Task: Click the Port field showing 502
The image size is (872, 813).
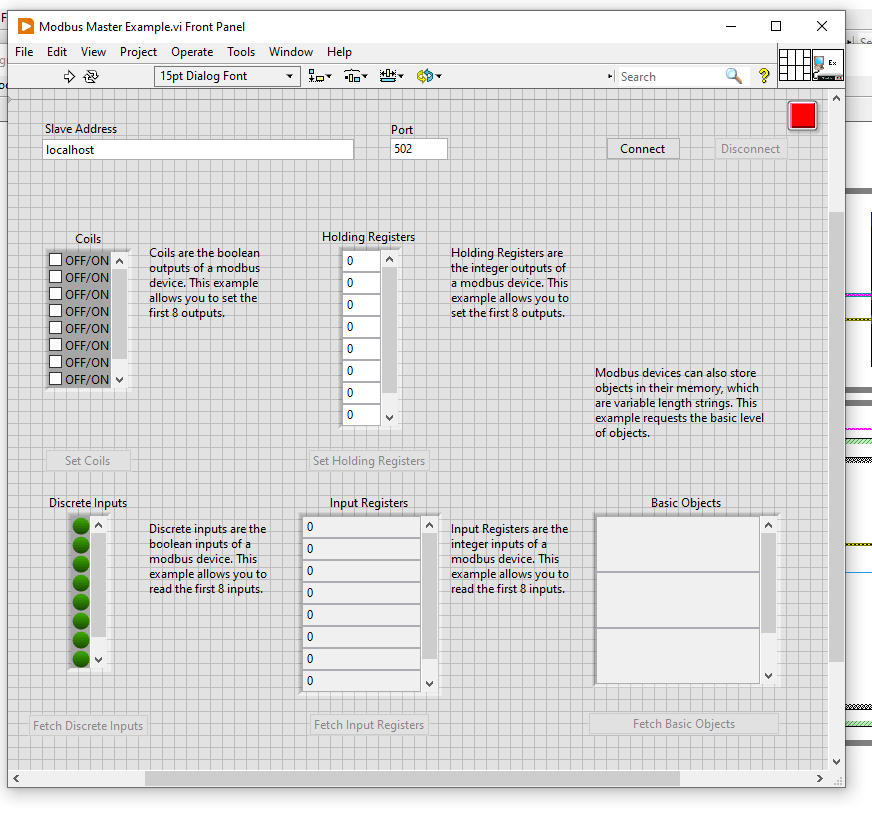Action: pos(418,149)
